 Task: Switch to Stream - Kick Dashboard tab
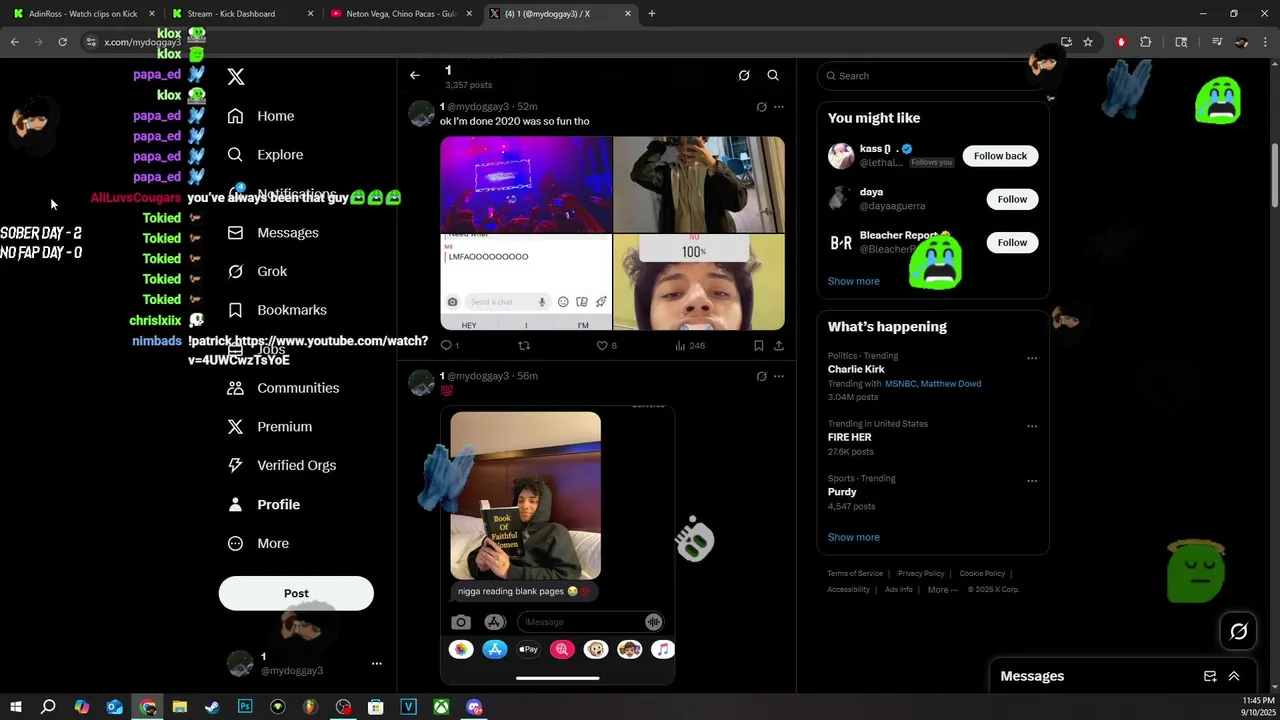pos(242,14)
